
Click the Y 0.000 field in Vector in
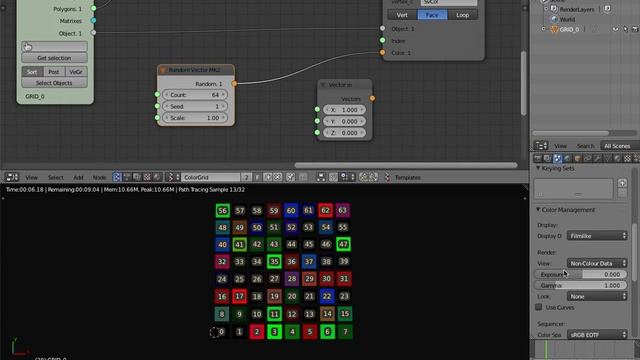(344, 121)
